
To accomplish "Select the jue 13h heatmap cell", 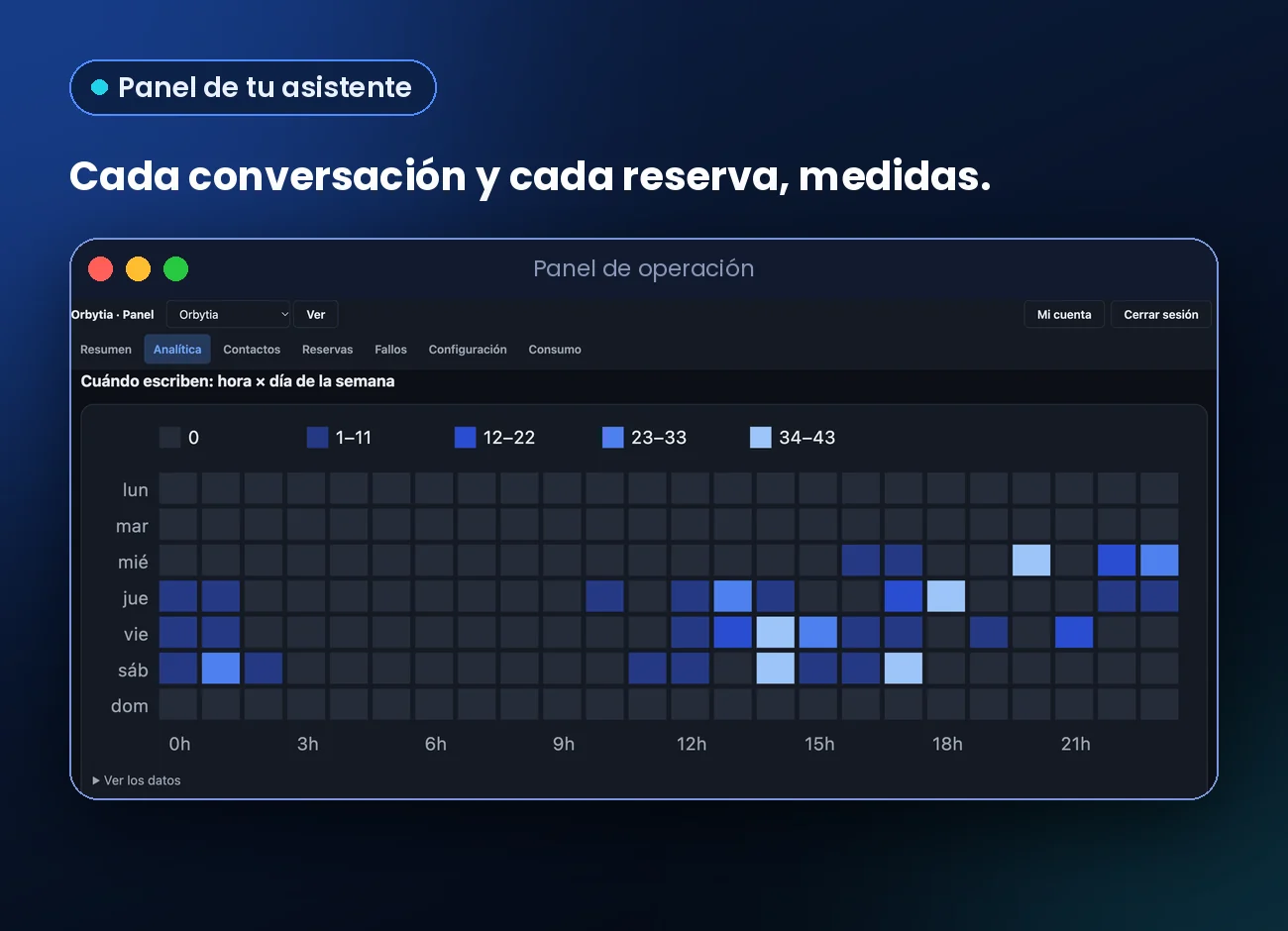I will click(x=733, y=596).
